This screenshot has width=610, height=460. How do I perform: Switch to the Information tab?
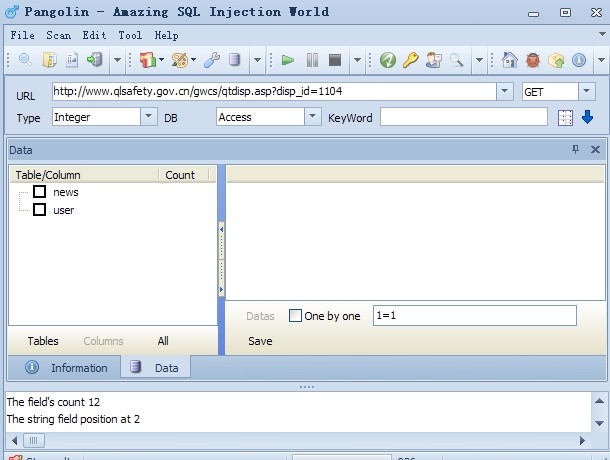(x=65, y=367)
